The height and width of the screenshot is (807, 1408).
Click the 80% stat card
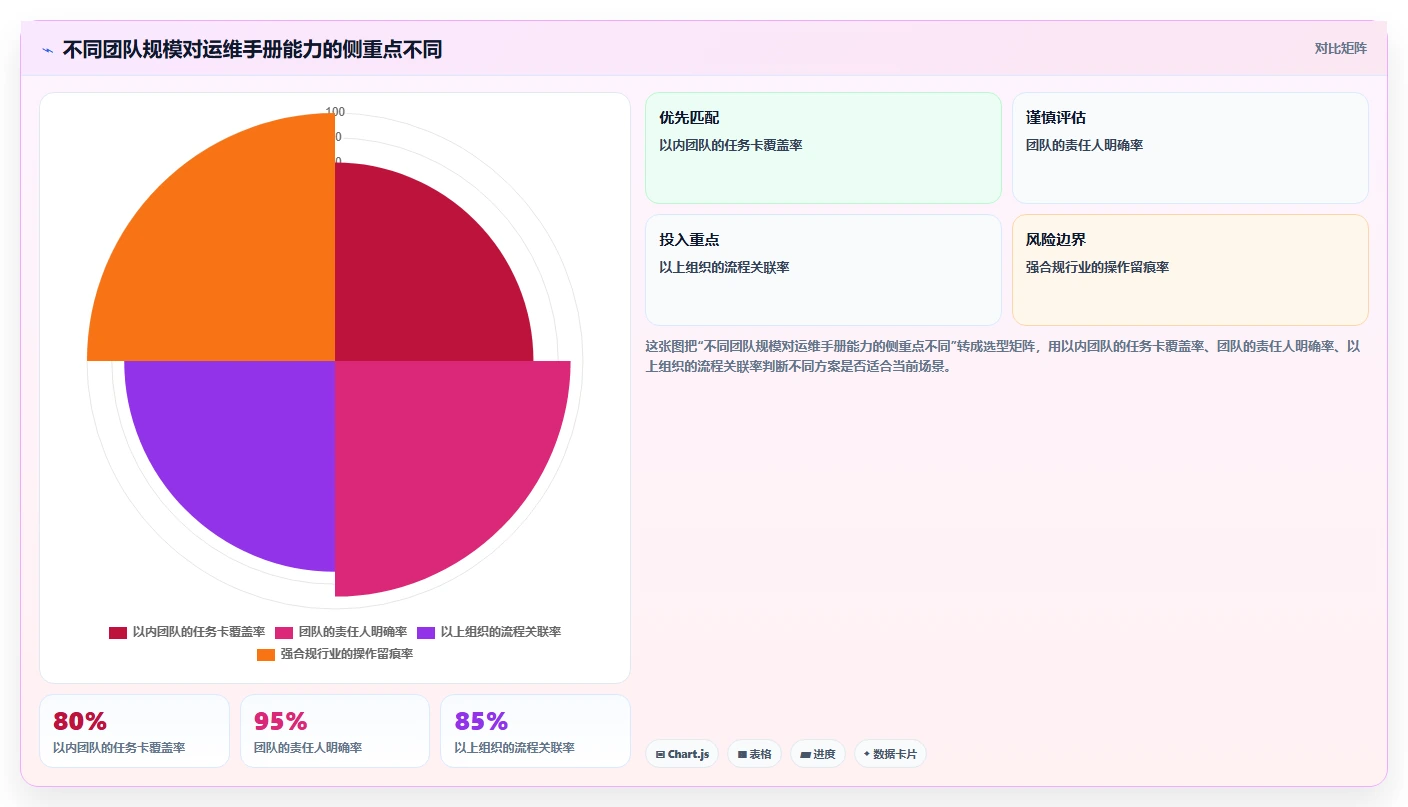(x=134, y=731)
